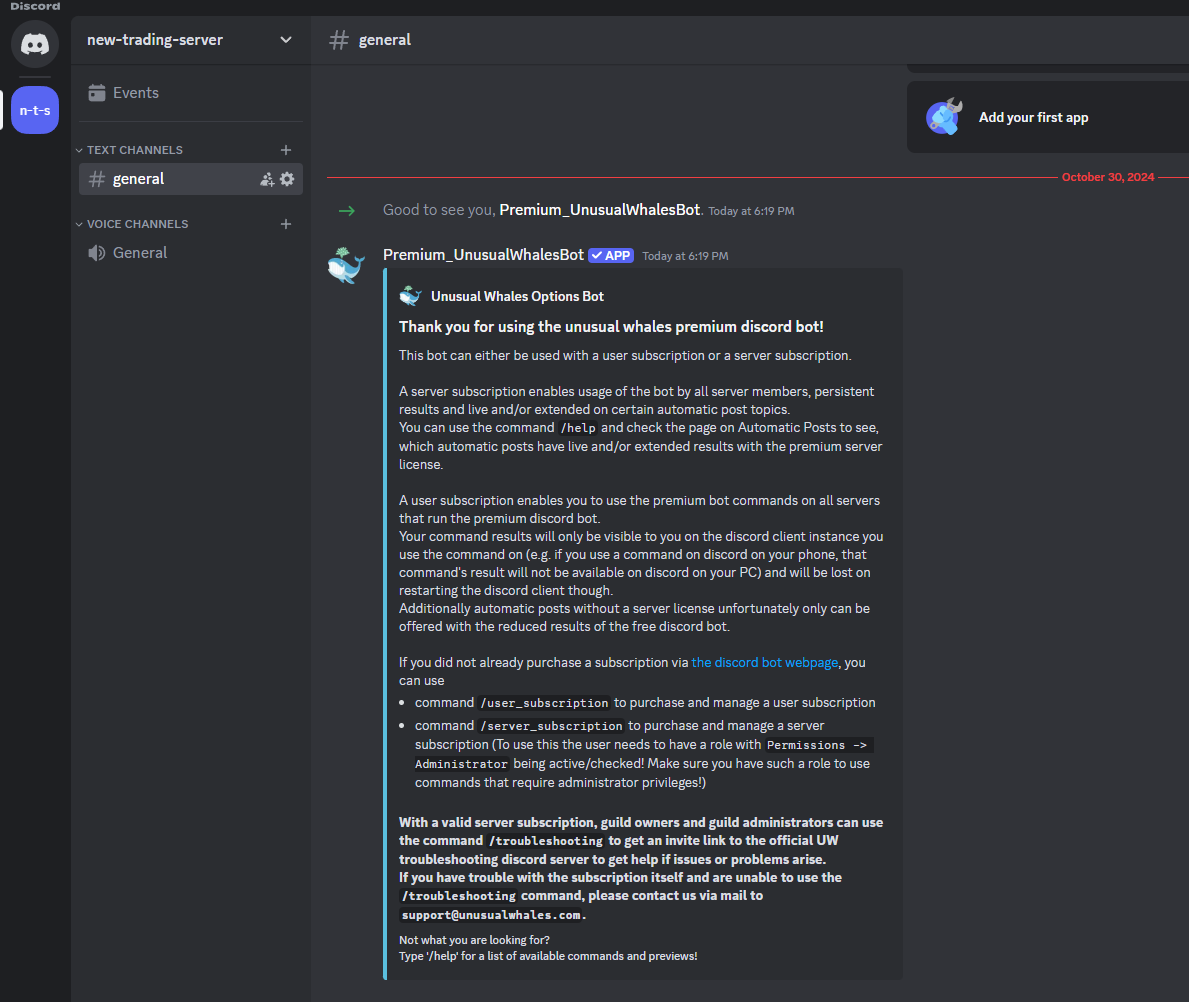The height and width of the screenshot is (1002, 1189).
Task: Click the verified APP badge
Action: [611, 256]
